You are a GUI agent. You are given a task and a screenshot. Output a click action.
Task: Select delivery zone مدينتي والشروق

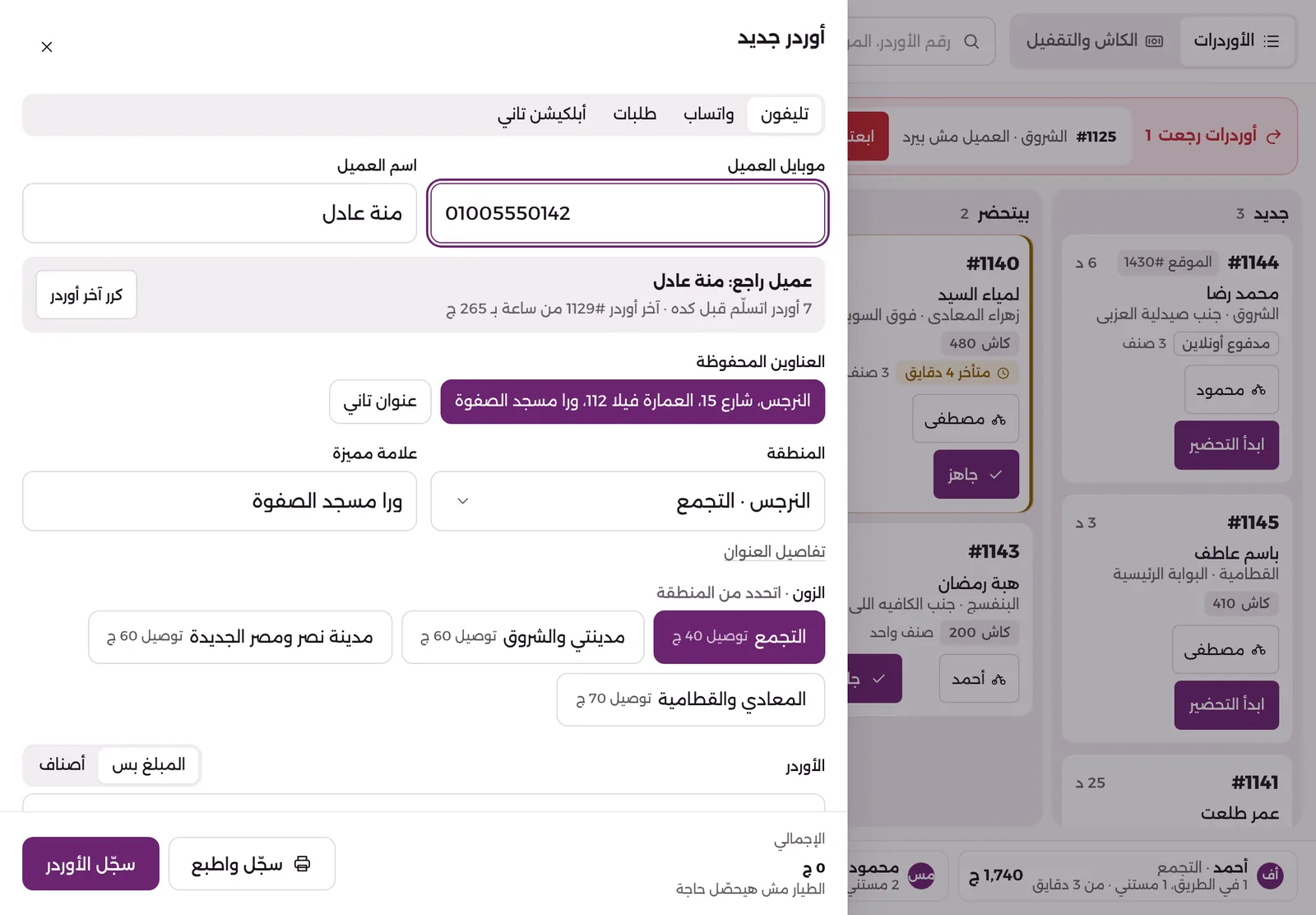click(x=523, y=637)
